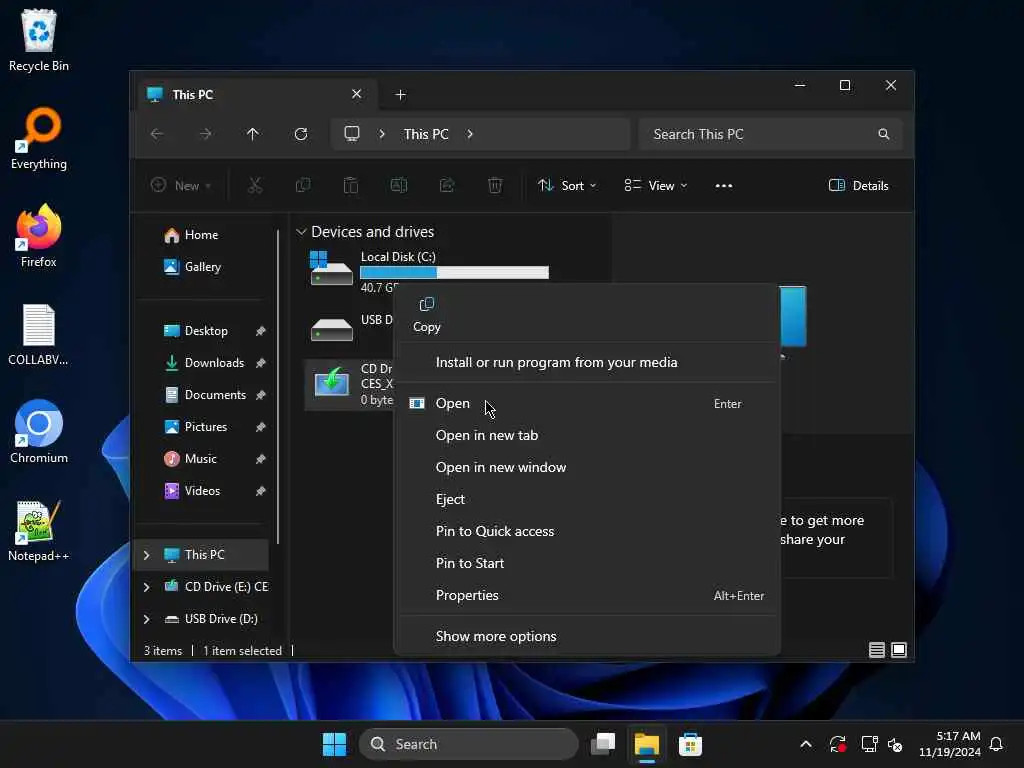Open Desktop in navigation pane
Screen dimensions: 1024x768
coord(206,331)
